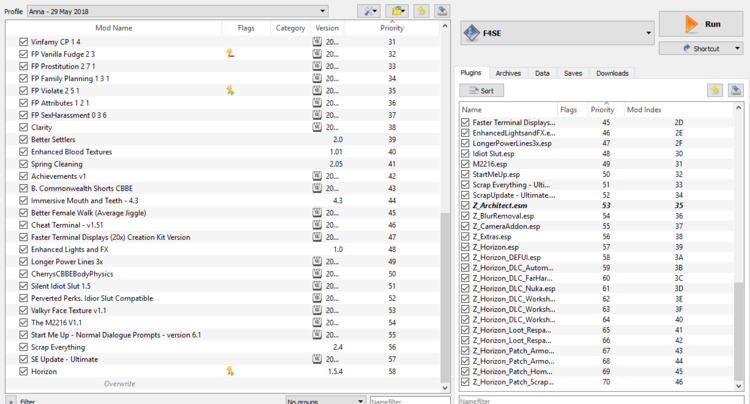This screenshot has width=750, height=404.
Task: Click version icon in Better Female Walk row
Action: pyautogui.click(x=317, y=213)
